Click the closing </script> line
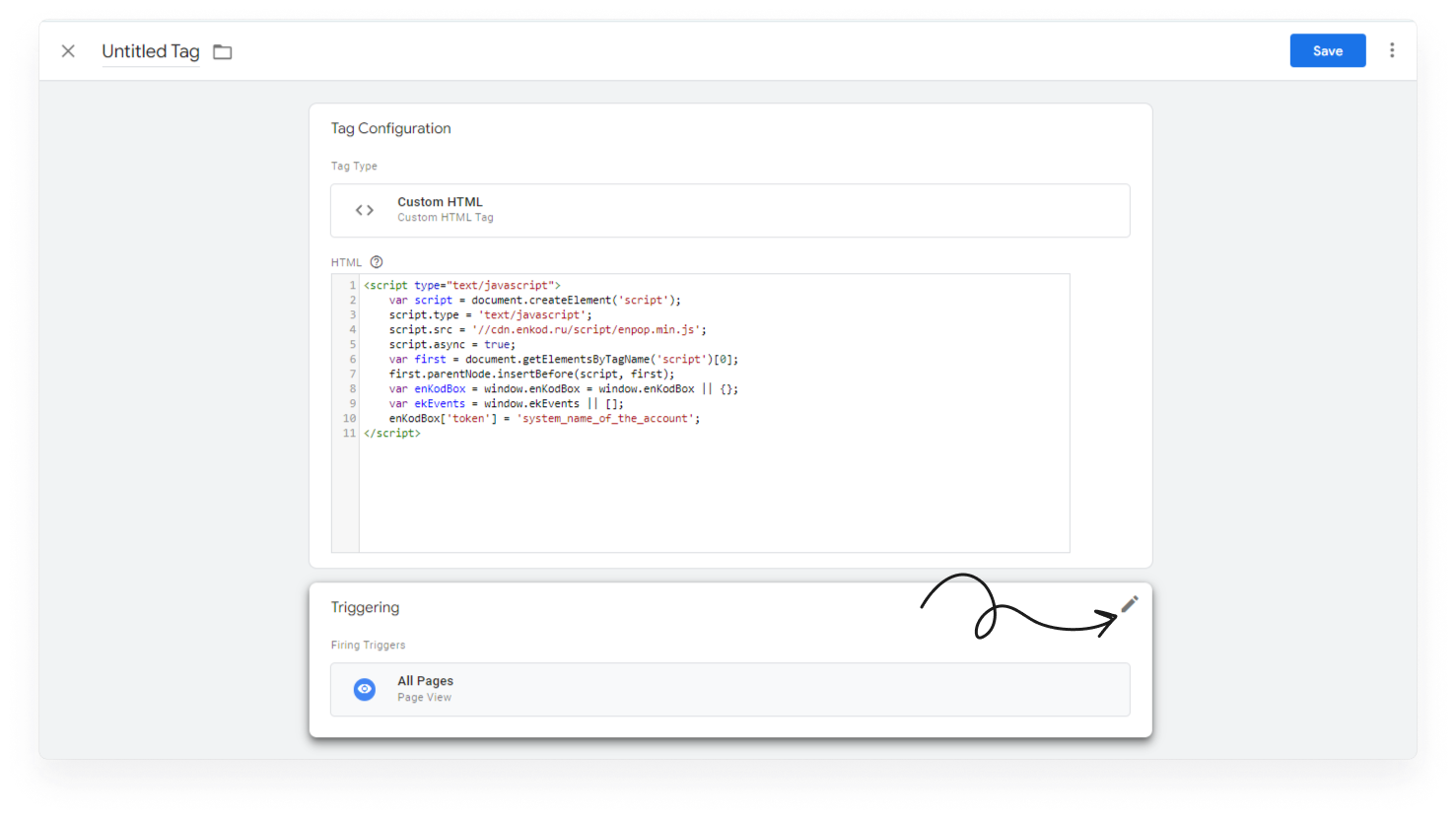 [391, 433]
